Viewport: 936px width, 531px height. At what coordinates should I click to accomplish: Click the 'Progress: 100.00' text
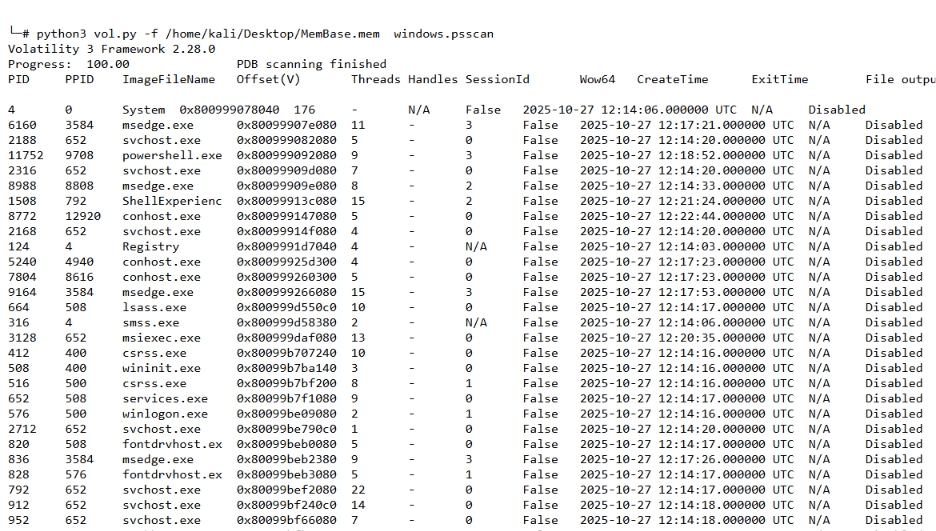pyautogui.click(x=69, y=64)
